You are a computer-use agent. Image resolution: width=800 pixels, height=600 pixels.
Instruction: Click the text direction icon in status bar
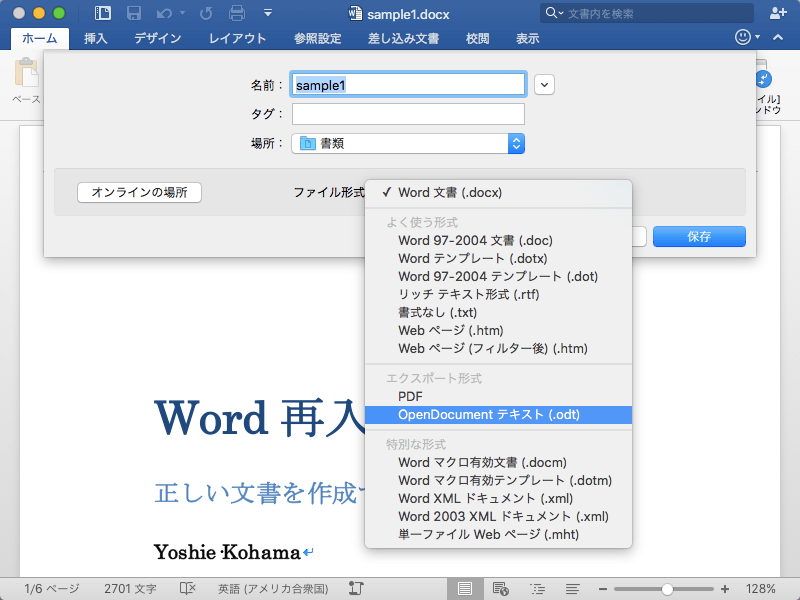pyautogui.click(x=356, y=589)
